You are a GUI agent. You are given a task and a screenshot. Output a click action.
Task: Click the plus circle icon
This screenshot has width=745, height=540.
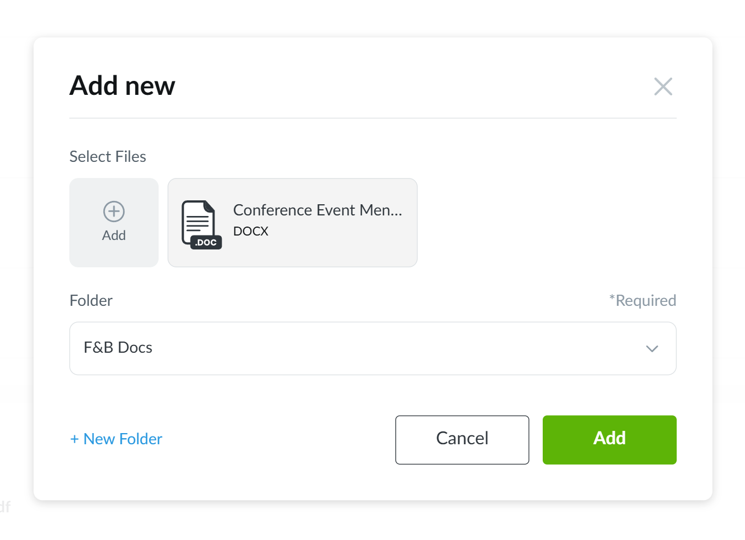[x=114, y=211]
